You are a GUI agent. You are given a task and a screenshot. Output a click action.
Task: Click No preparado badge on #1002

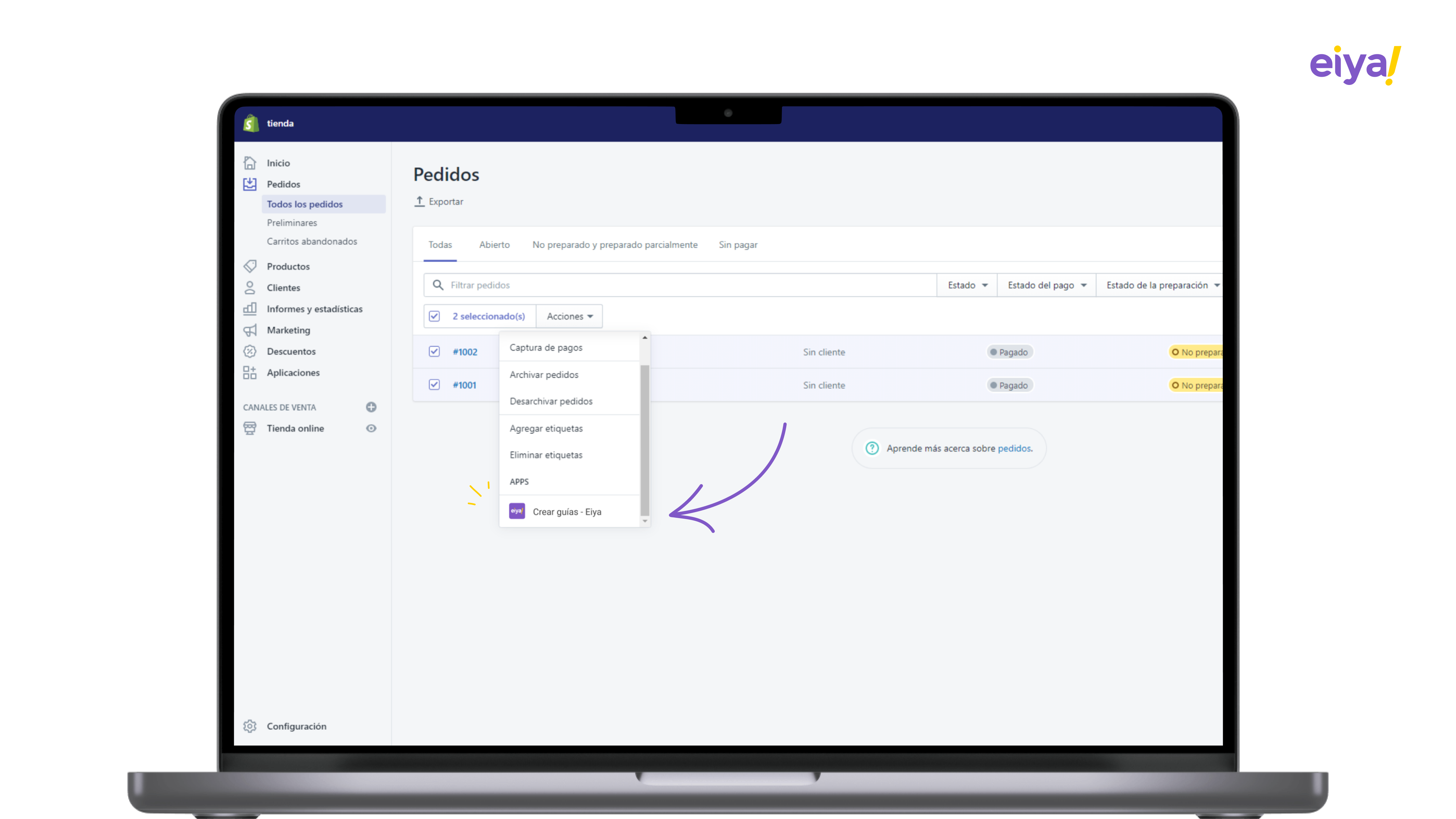pyautogui.click(x=1195, y=352)
